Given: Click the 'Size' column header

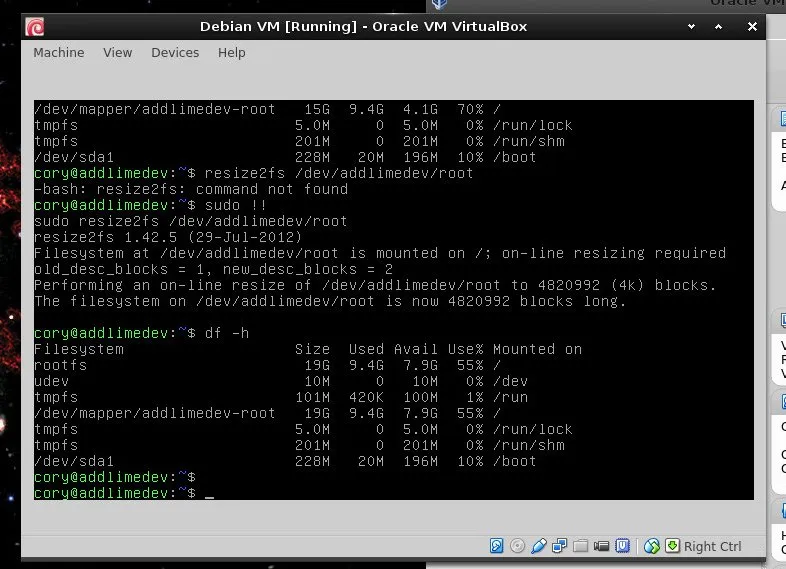Looking at the screenshot, I should tap(312, 349).
